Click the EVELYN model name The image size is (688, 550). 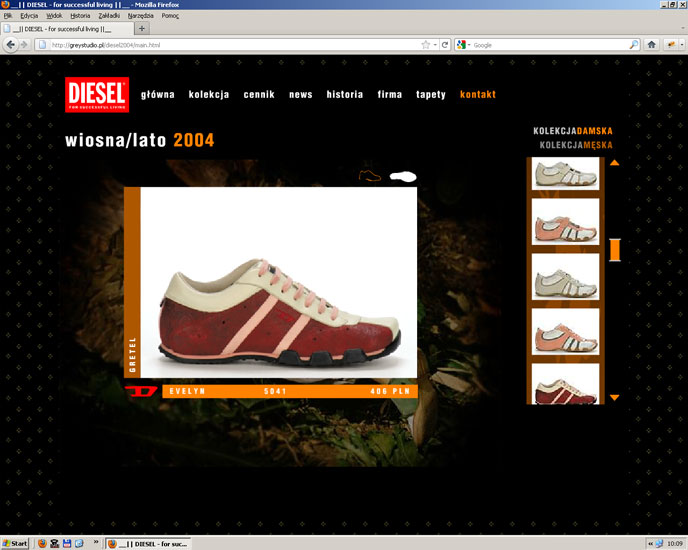coord(187,391)
